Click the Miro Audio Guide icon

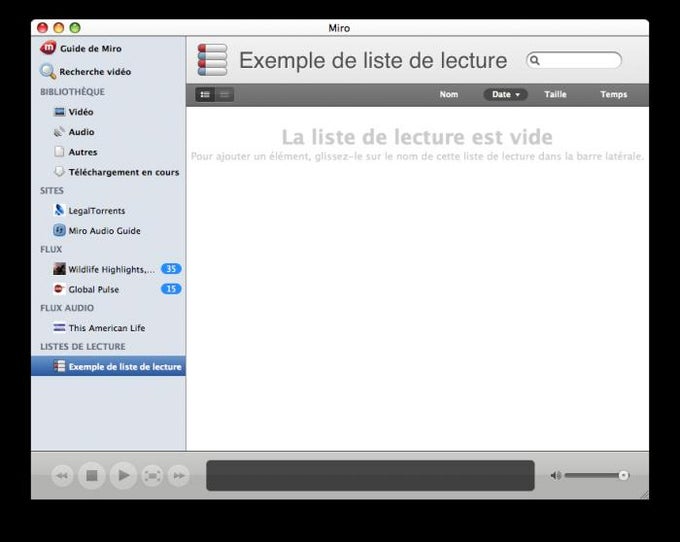click(59, 230)
